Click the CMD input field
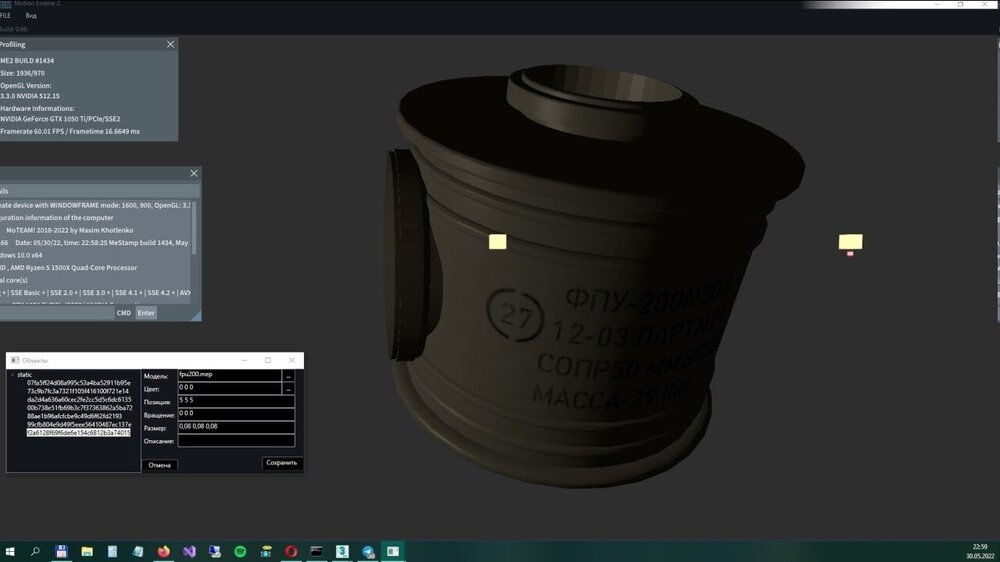The image size is (1000, 562). click(60, 313)
